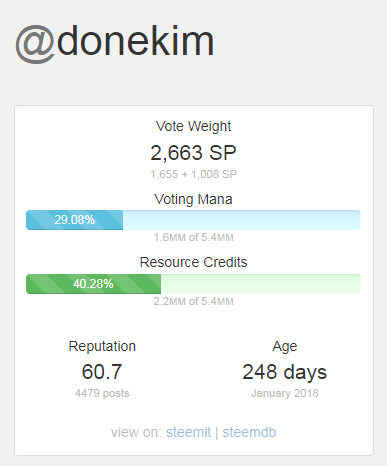The image size is (387, 466).
Task: Click the 1.6MM of 5.4MM mana text
Action: coord(193,237)
